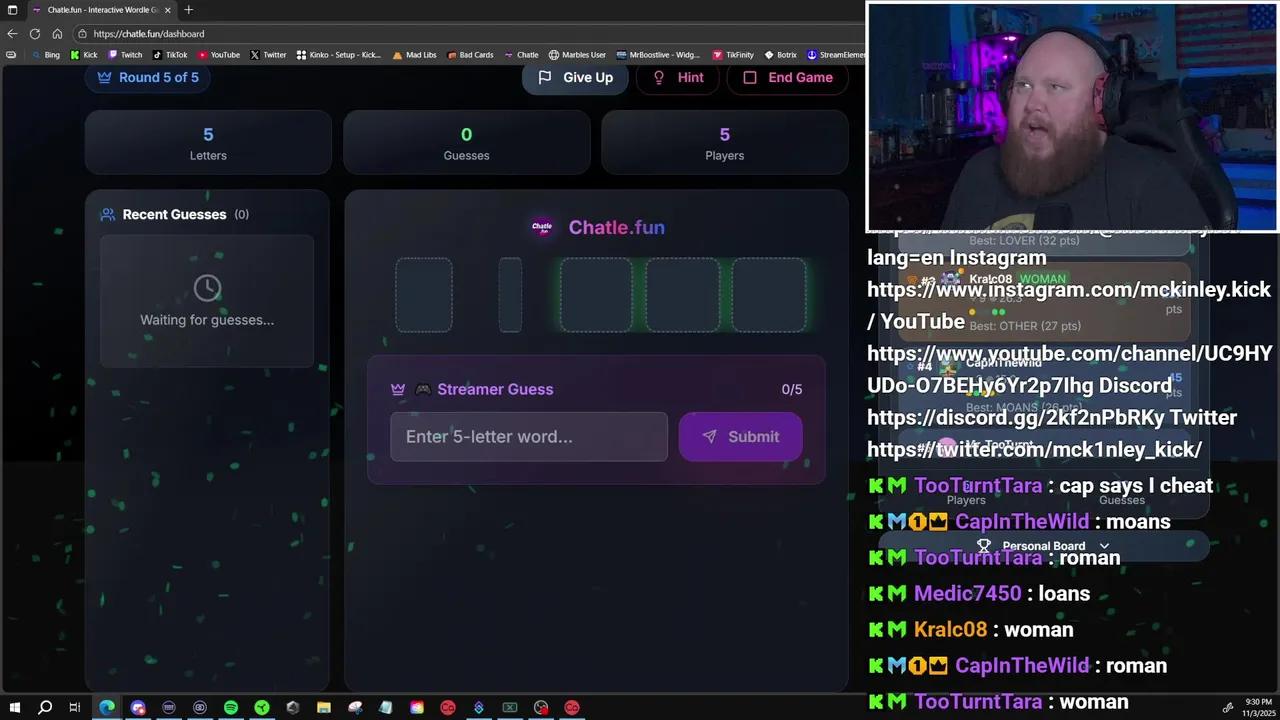Click the Give Up button

point(575,77)
